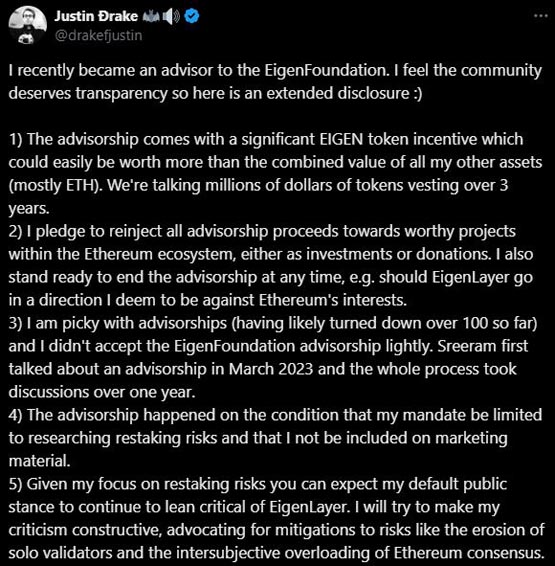
Task: Click the smiley emoticon after 'extended disclosure'
Action: [416, 93]
